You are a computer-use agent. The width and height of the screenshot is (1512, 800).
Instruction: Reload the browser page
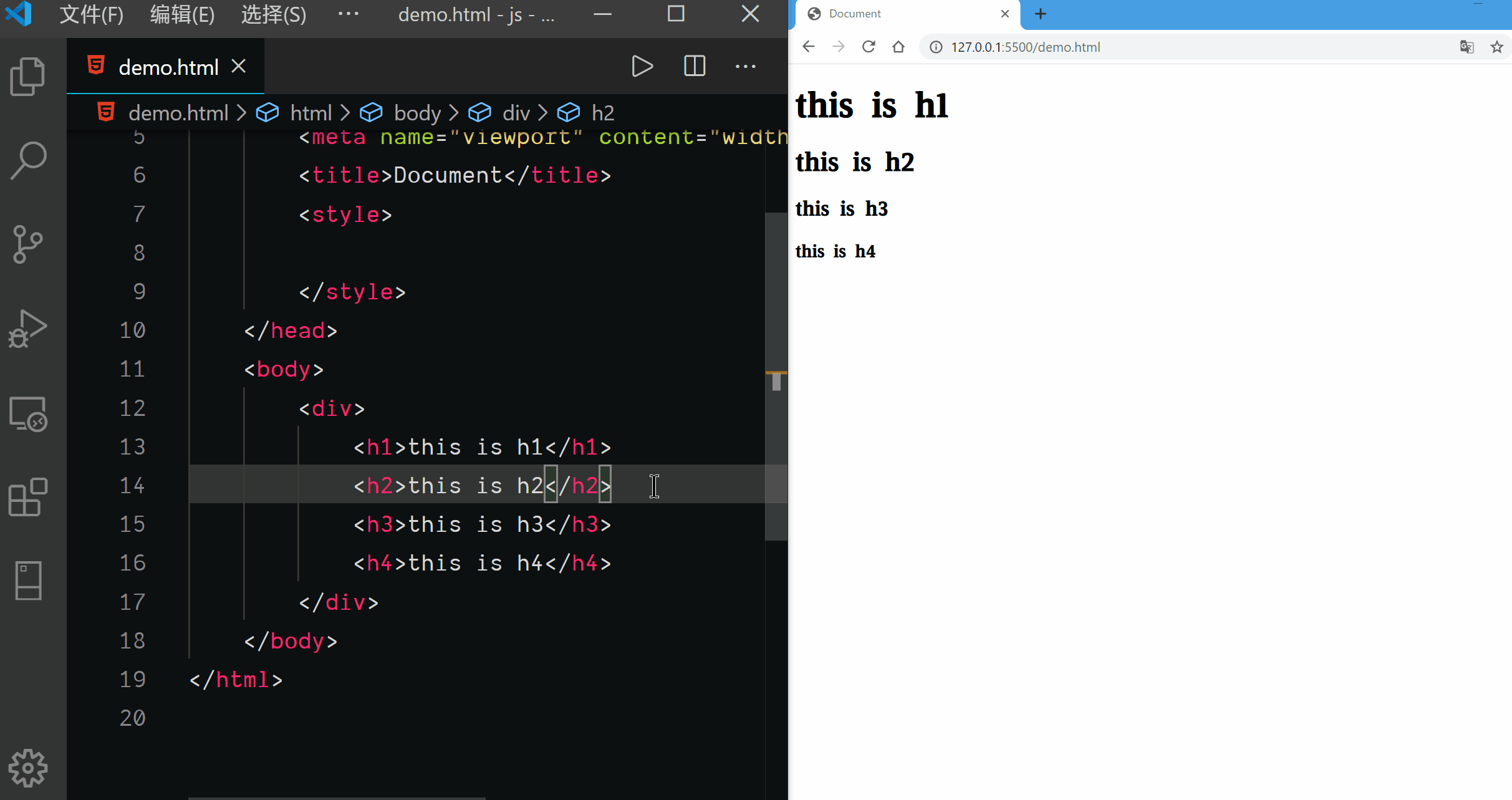[x=868, y=47]
